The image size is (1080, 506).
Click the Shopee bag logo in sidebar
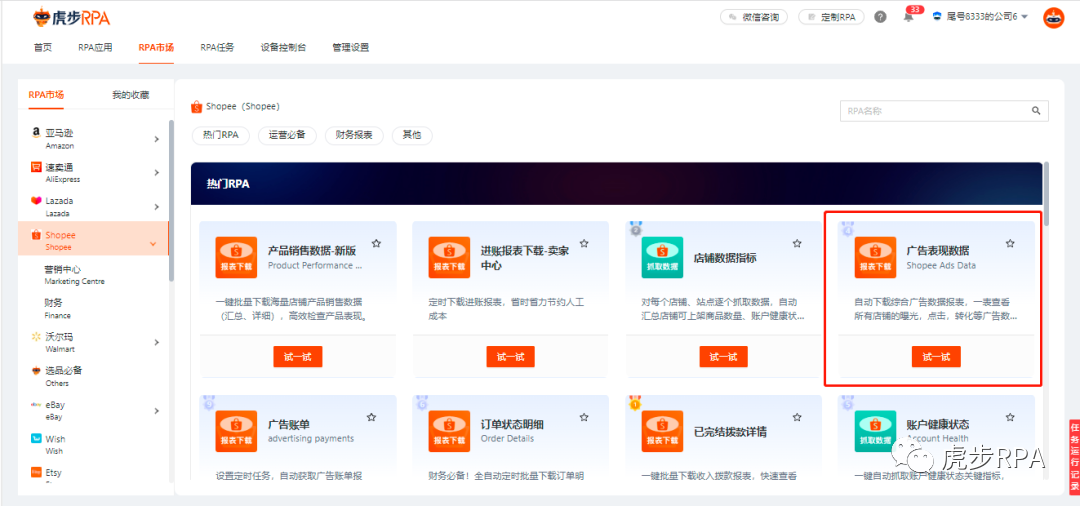click(x=36, y=235)
